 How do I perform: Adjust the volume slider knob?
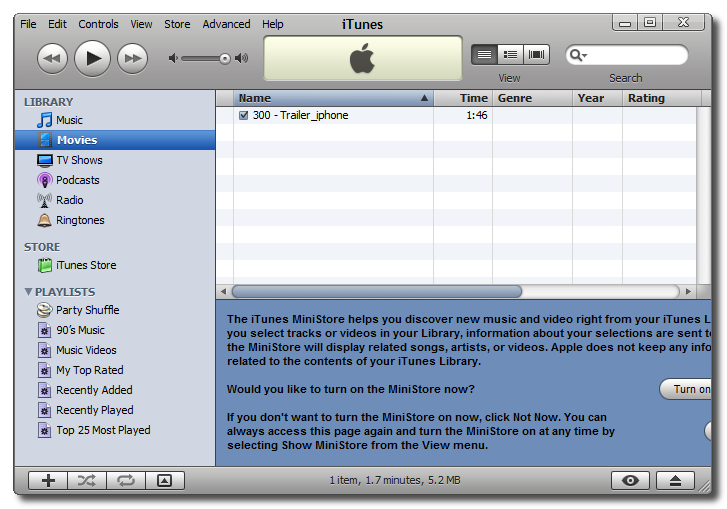[225, 59]
